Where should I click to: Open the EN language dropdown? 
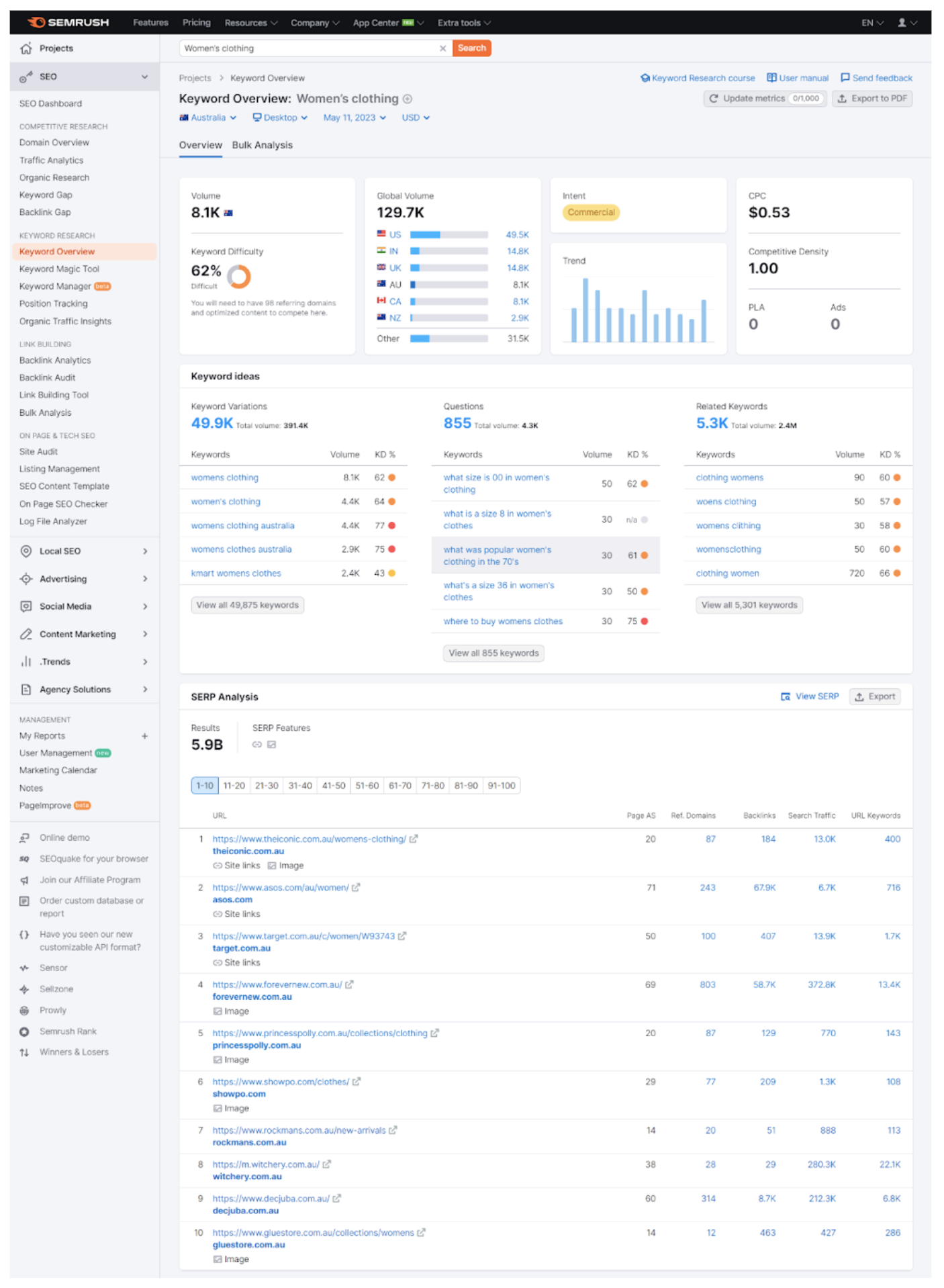(872, 23)
